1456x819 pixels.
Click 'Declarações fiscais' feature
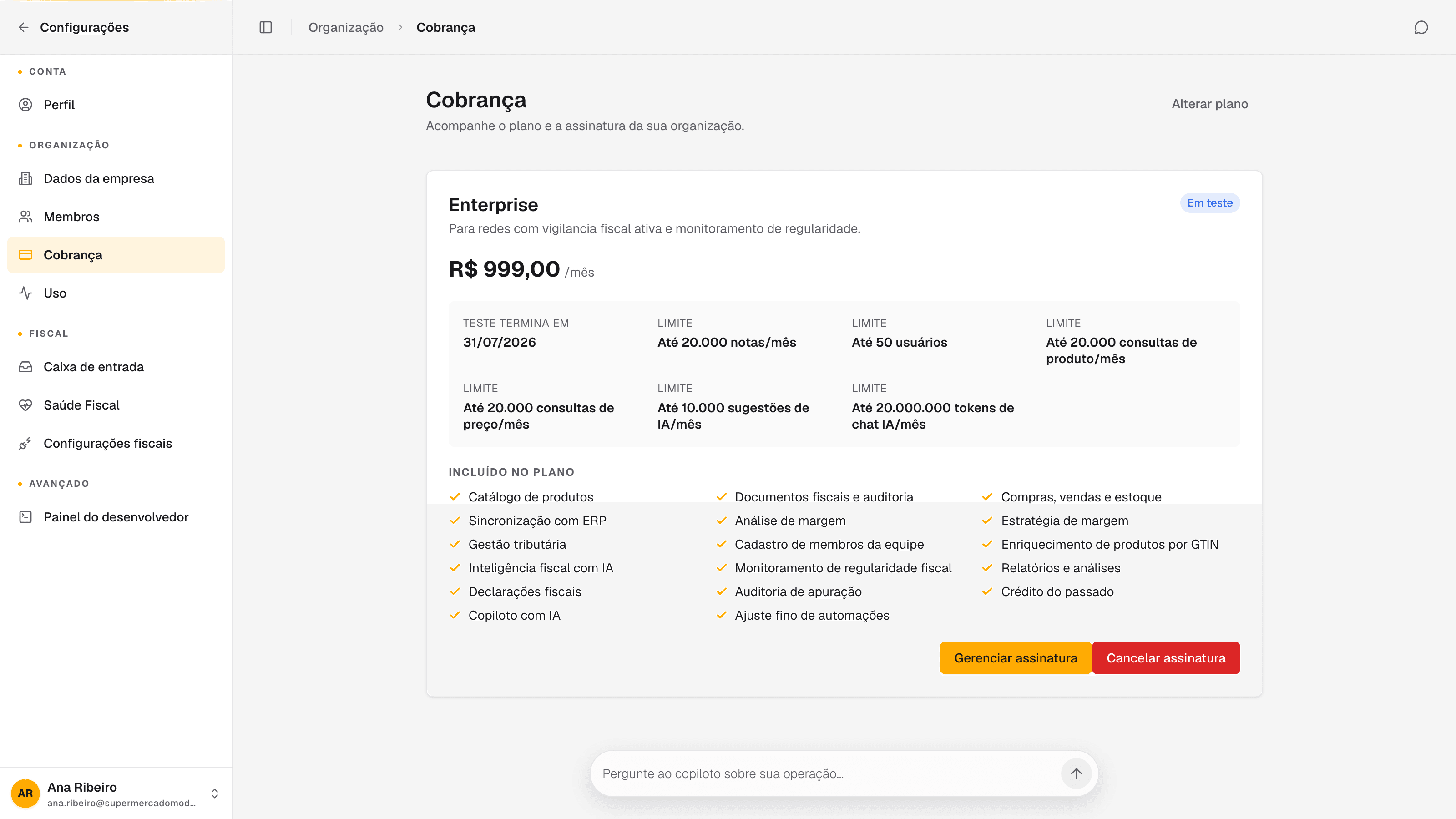click(x=525, y=592)
